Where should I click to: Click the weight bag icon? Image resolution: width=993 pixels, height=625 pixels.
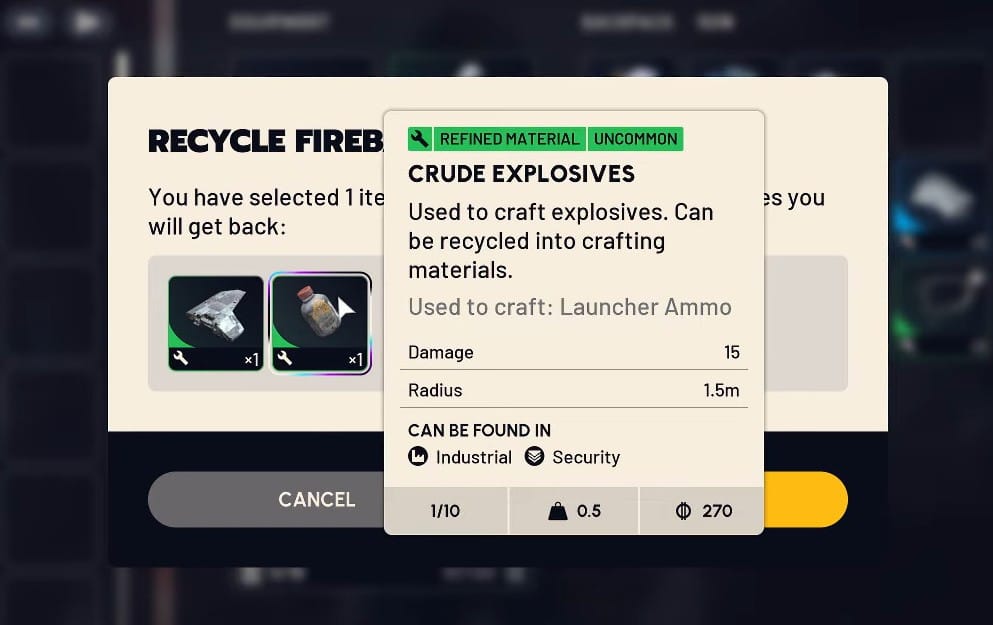[x=557, y=511]
